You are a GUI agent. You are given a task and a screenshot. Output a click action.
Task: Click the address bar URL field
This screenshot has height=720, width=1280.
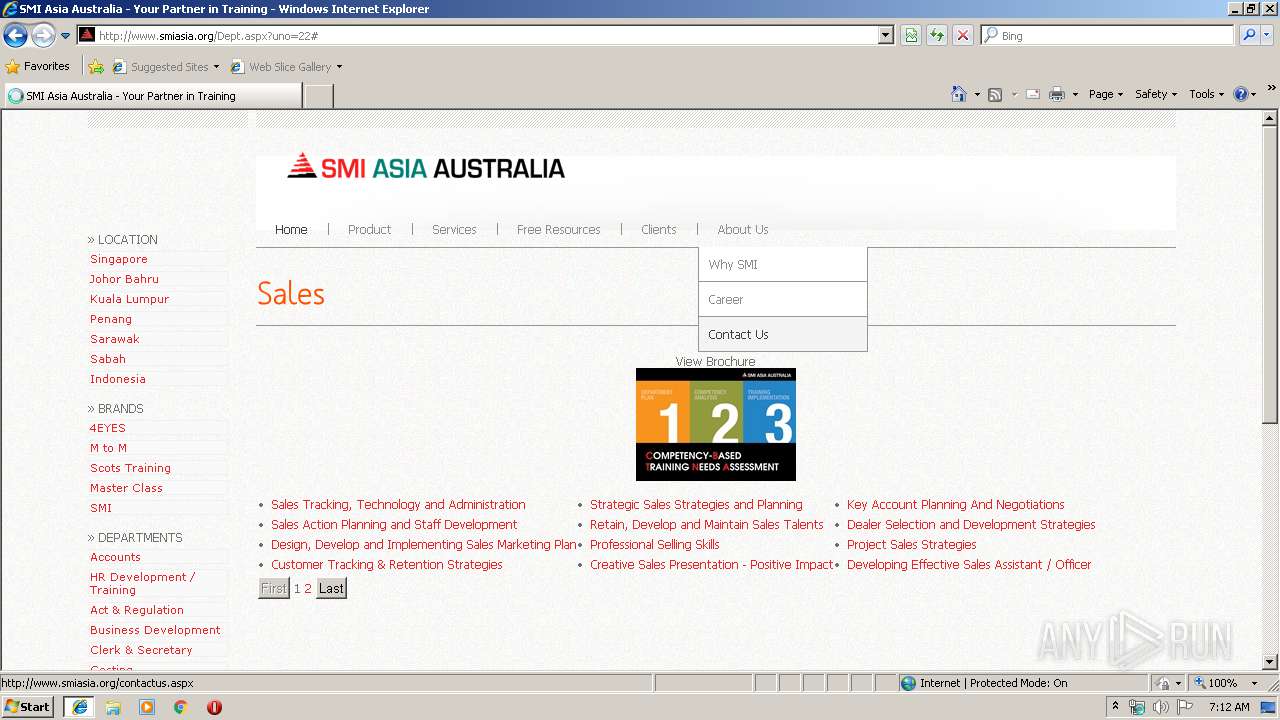coord(485,35)
